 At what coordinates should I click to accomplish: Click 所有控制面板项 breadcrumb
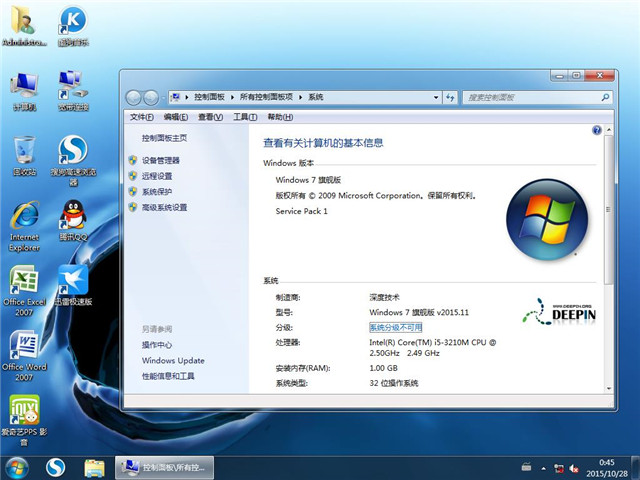click(266, 97)
